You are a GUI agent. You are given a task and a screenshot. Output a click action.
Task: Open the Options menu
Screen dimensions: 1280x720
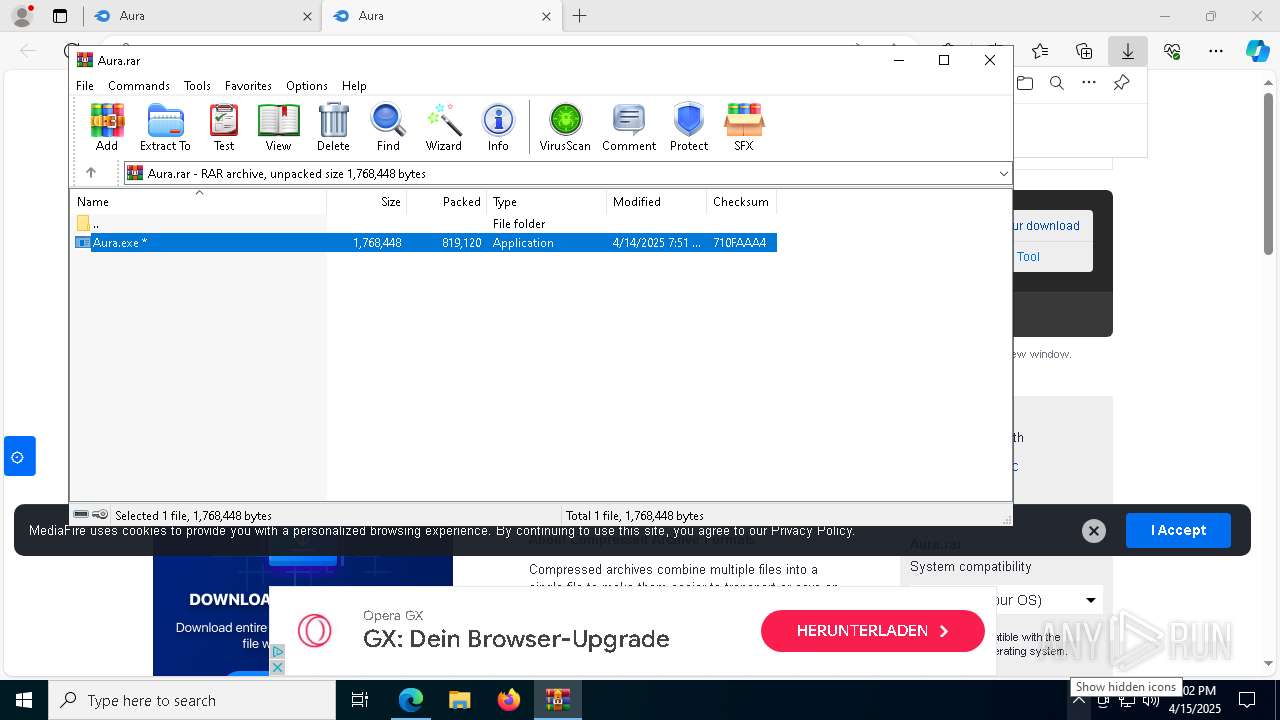(307, 86)
